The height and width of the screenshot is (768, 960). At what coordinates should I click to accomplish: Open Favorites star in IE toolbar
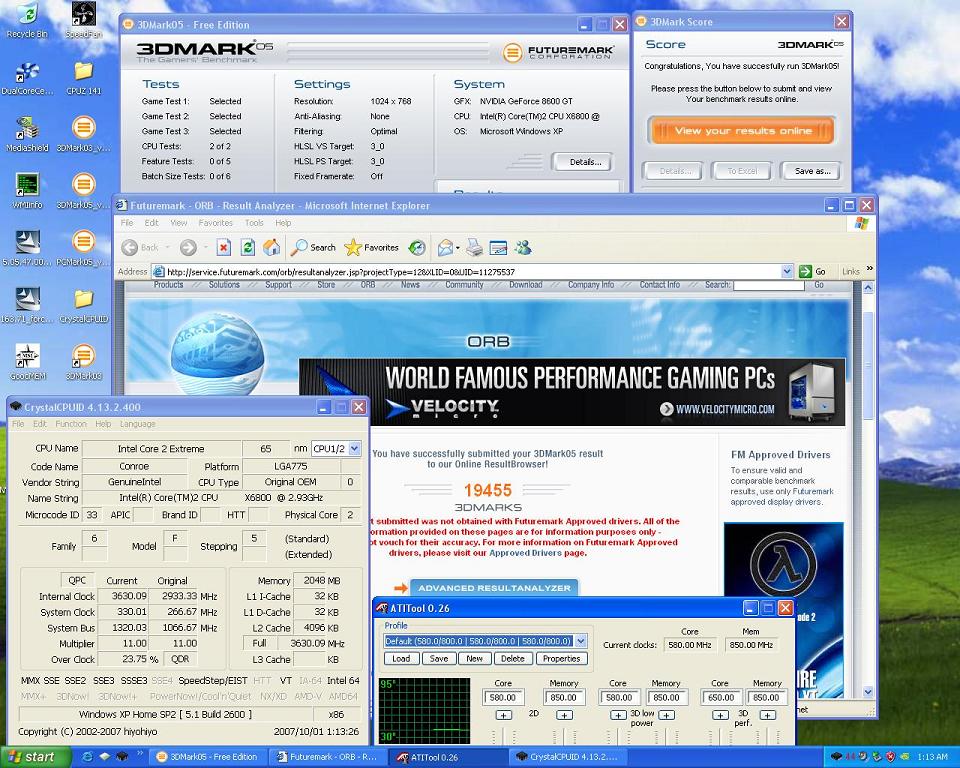coord(353,247)
